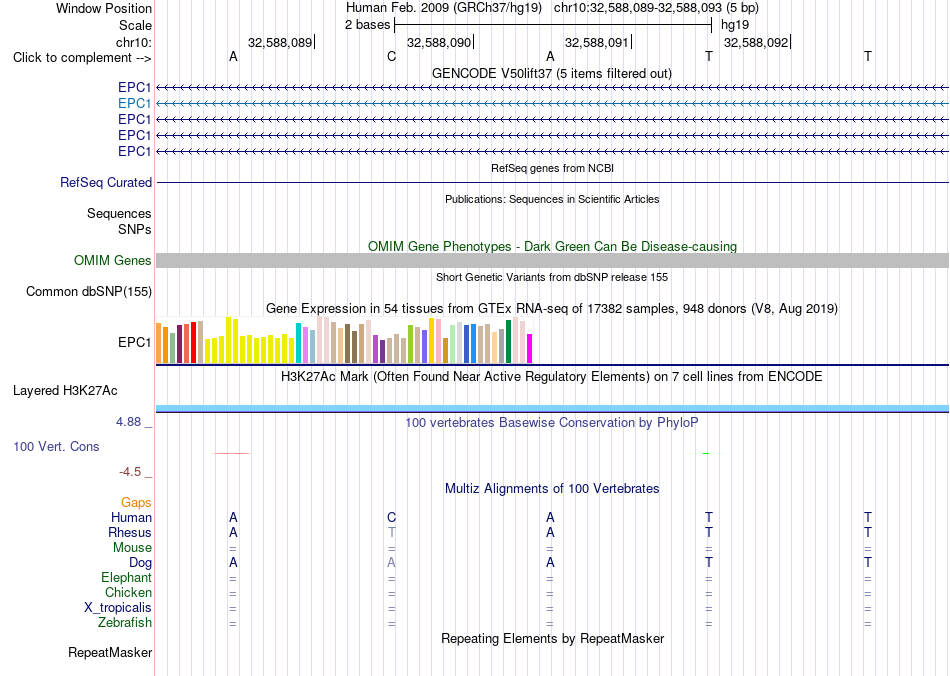Open the 'RefSeq genes from NCBI' track title
The image size is (950, 676).
pos(552,168)
